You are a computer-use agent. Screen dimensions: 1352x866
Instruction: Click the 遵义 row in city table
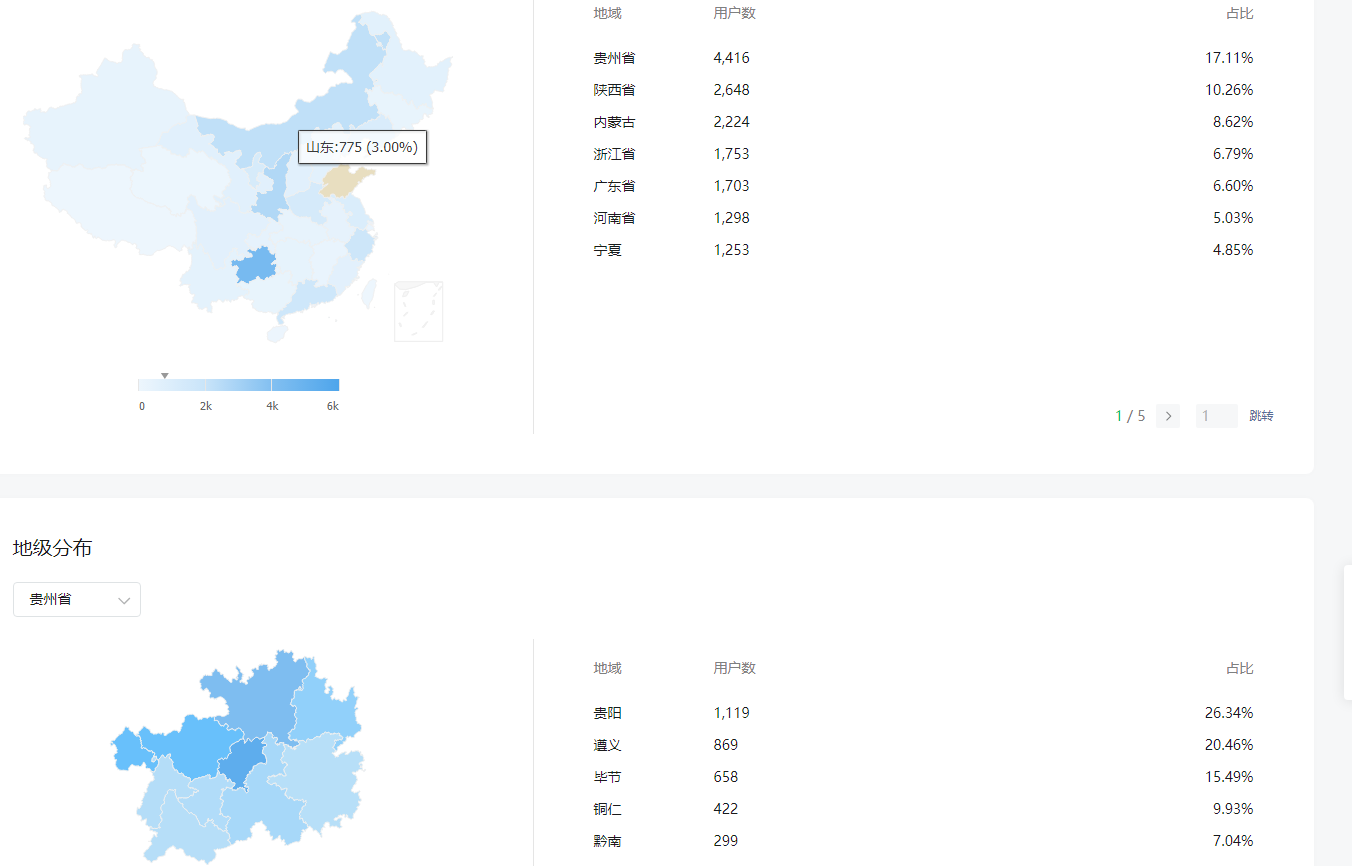click(x=923, y=745)
